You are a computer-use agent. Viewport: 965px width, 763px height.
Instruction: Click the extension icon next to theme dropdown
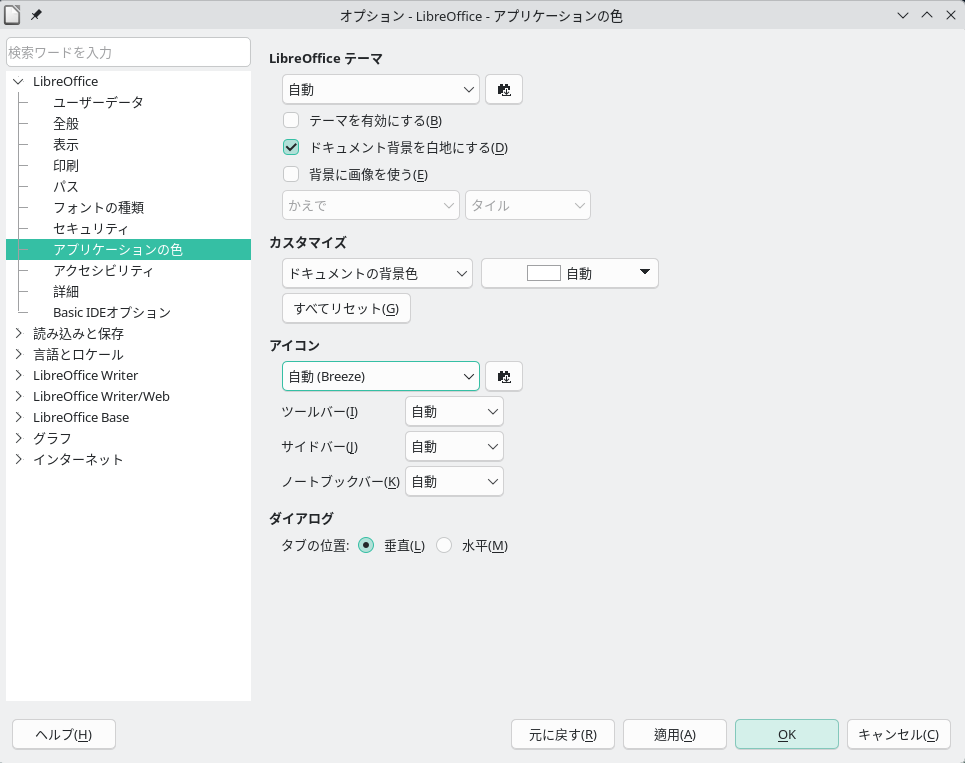pyautogui.click(x=504, y=90)
